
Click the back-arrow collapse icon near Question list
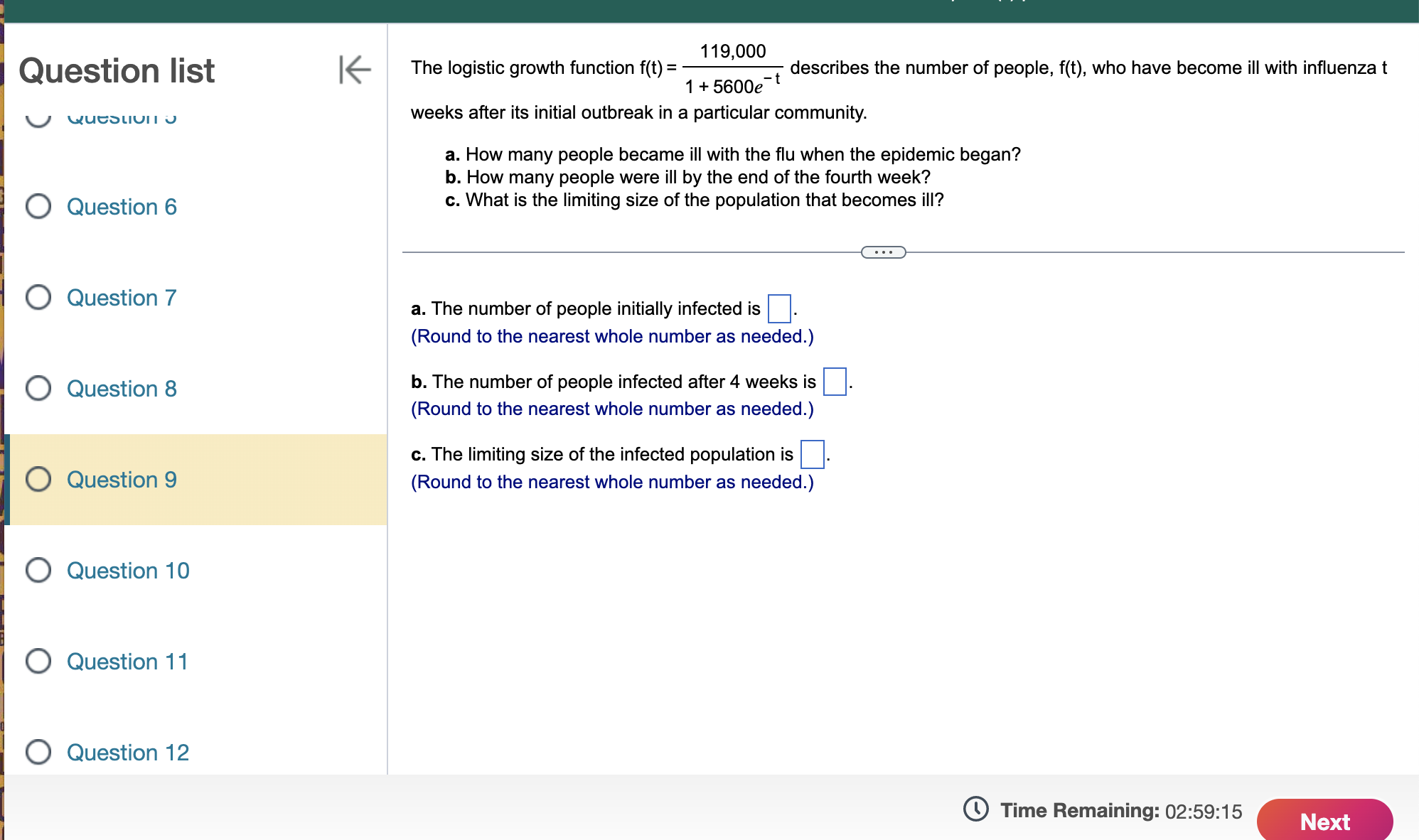(355, 70)
